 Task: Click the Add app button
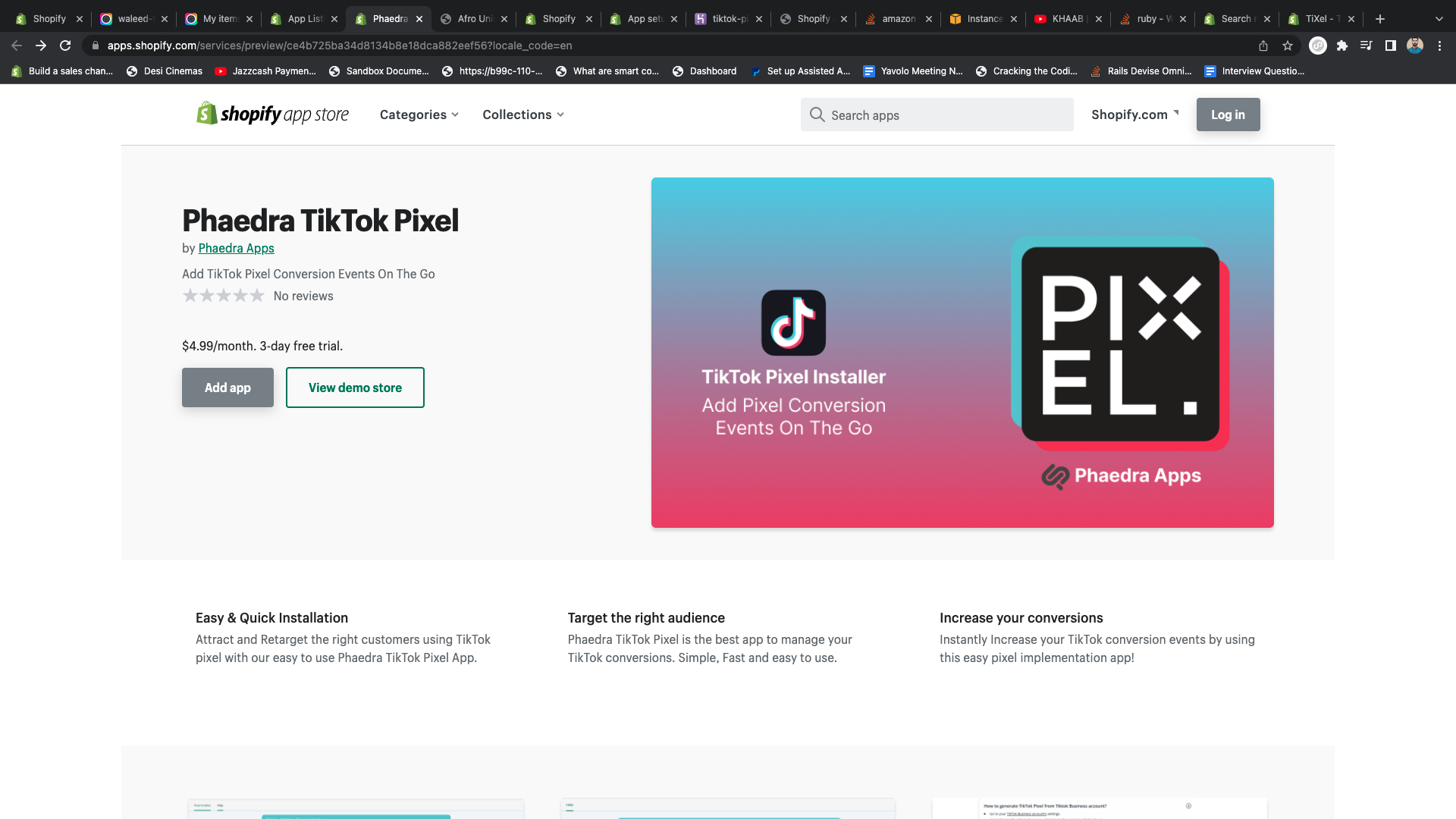[x=227, y=388]
